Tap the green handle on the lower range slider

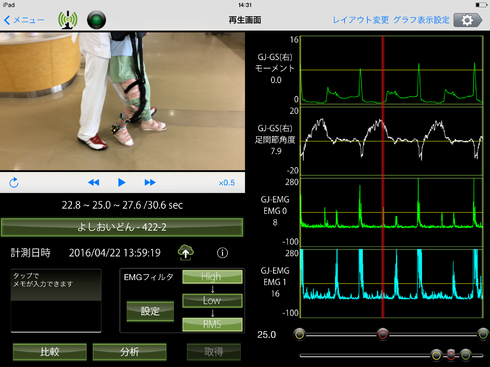point(466,355)
